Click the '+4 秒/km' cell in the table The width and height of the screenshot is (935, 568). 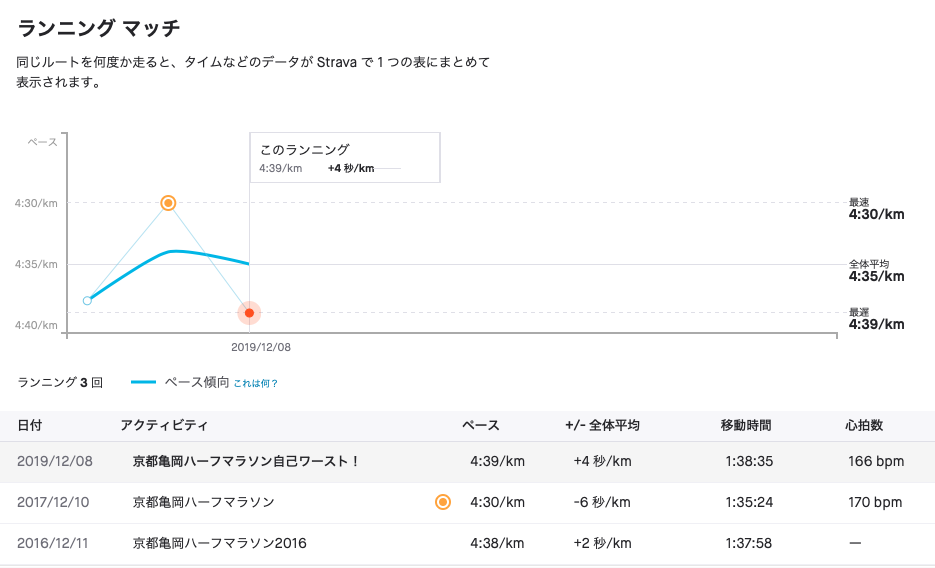pyautogui.click(x=602, y=461)
